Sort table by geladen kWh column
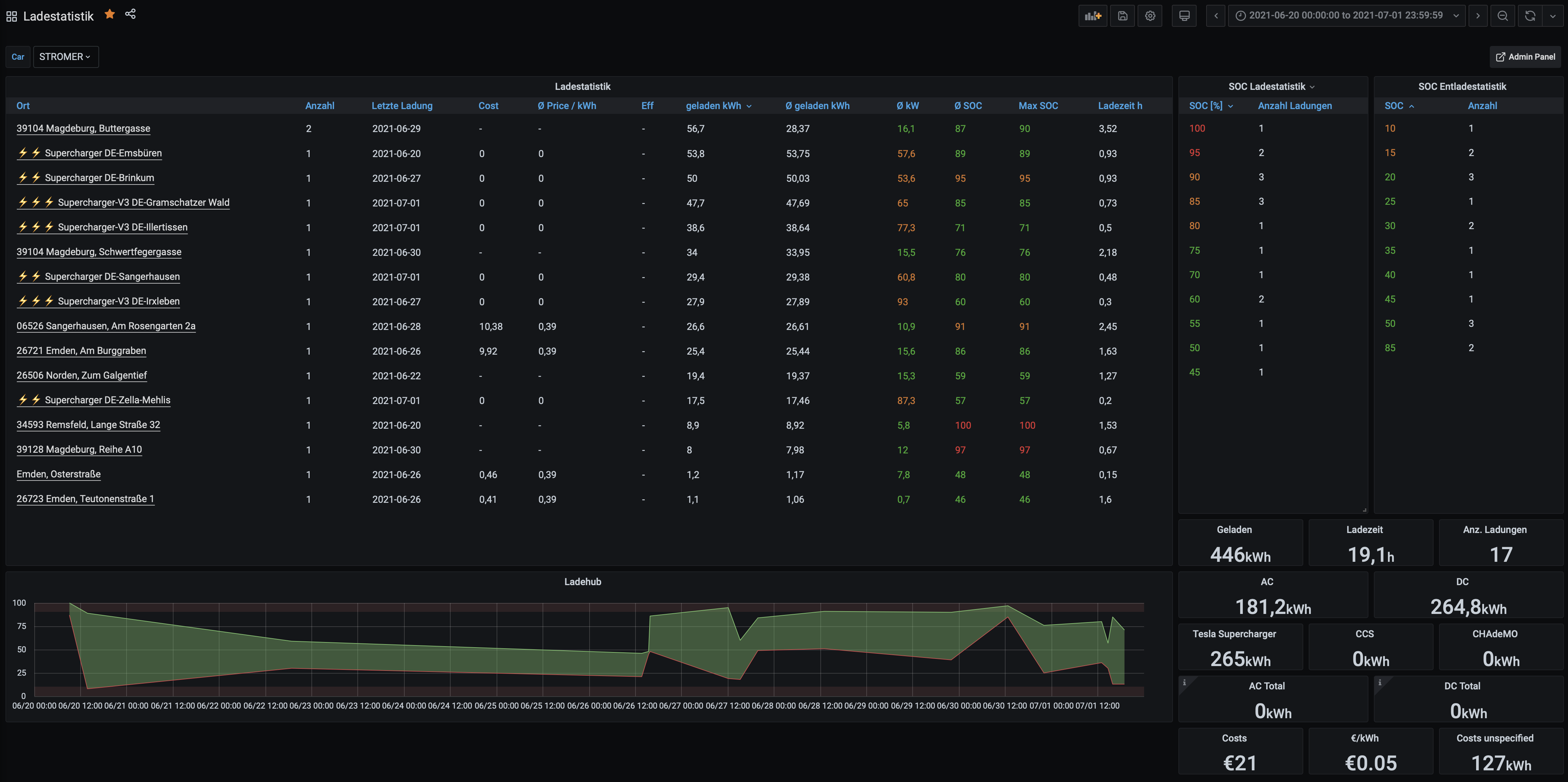 [713, 106]
